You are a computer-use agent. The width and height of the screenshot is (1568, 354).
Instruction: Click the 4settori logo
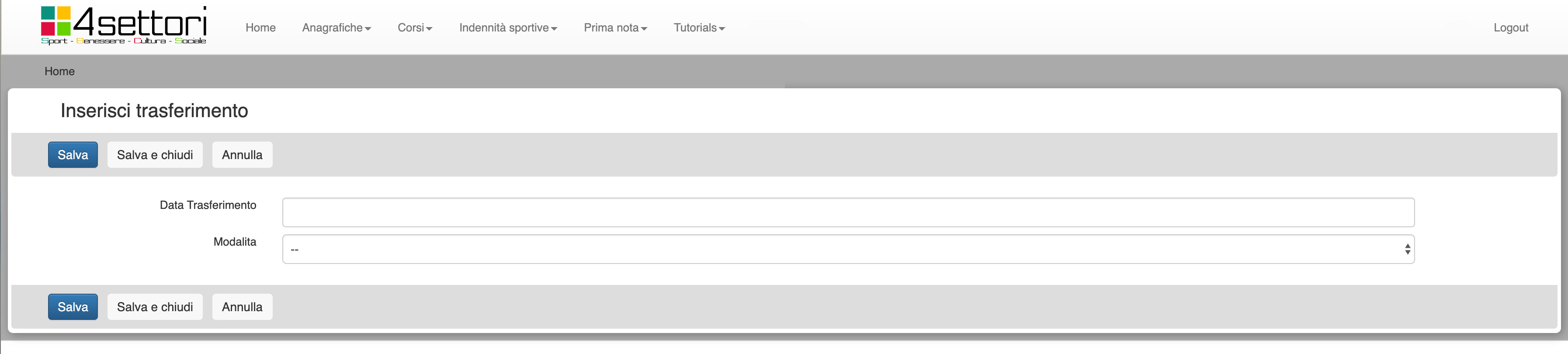[x=124, y=25]
